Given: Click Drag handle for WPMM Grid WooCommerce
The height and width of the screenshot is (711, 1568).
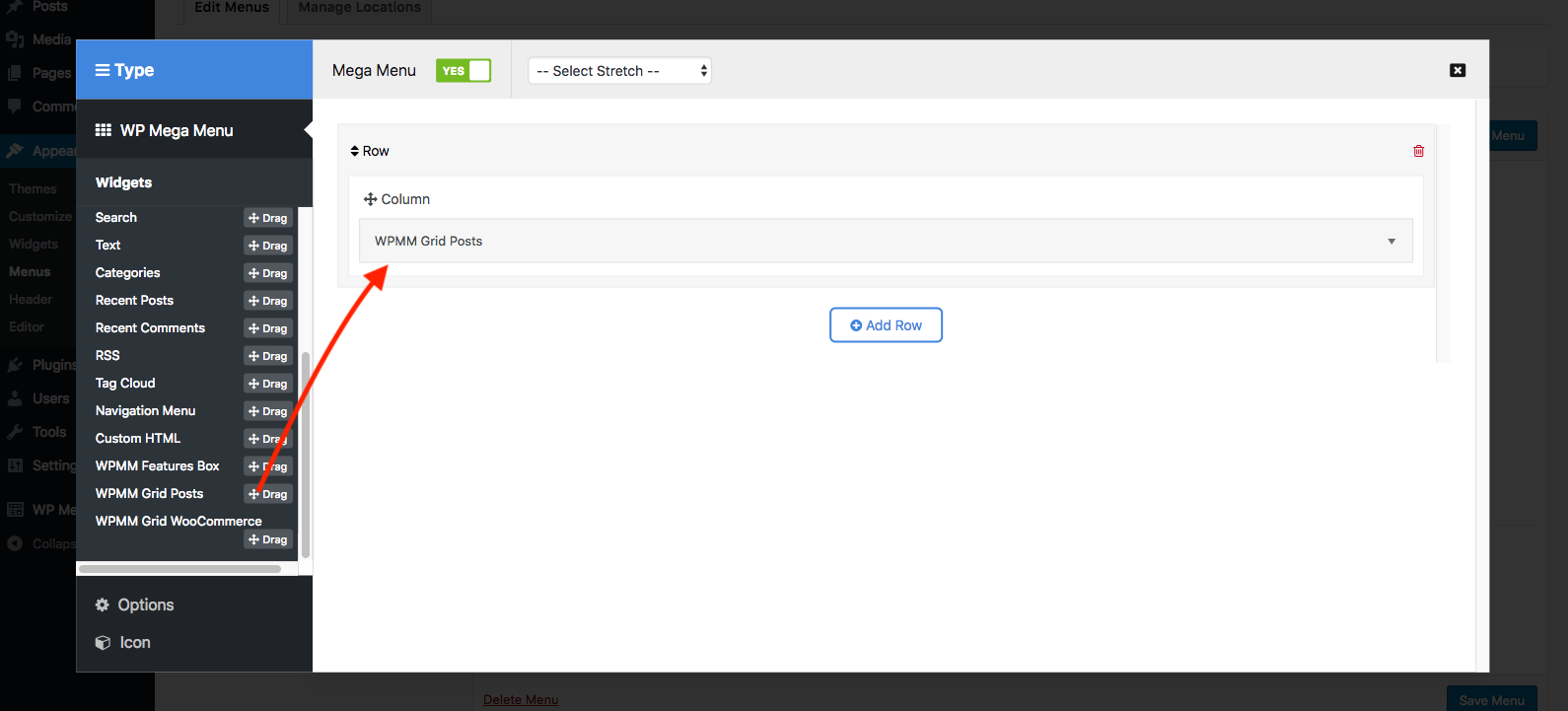Looking at the screenshot, I should click(x=268, y=539).
